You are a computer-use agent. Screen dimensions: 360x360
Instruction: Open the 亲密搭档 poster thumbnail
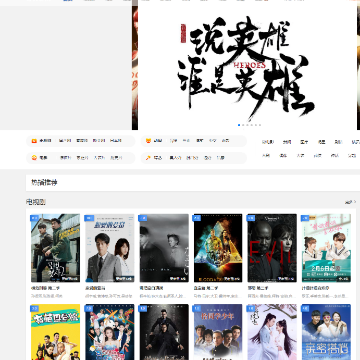click(x=326, y=332)
